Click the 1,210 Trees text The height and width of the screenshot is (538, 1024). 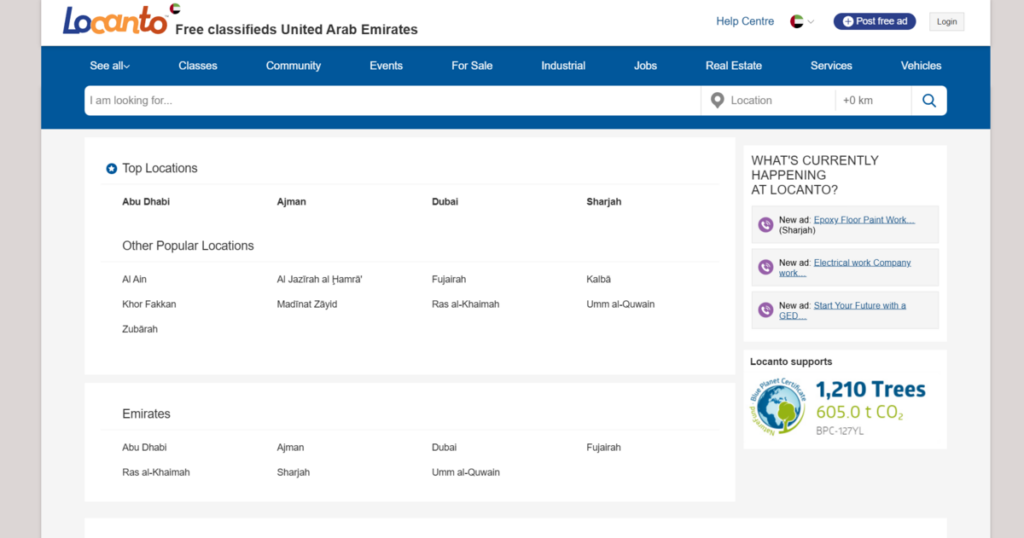(x=871, y=389)
